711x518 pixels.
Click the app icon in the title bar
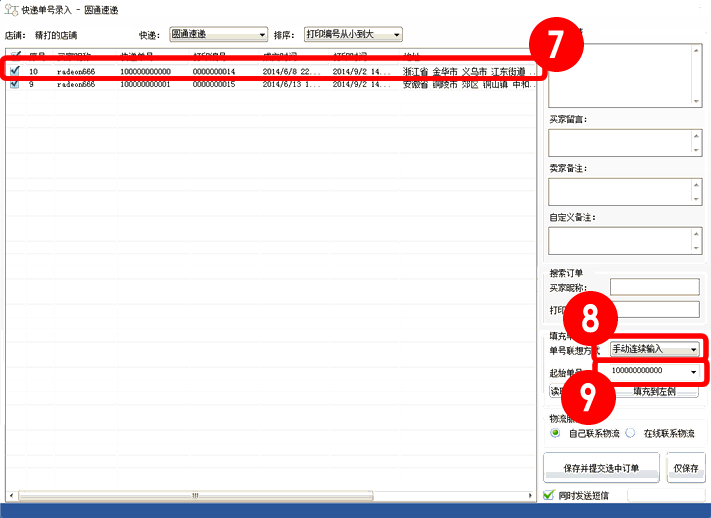[10, 8]
